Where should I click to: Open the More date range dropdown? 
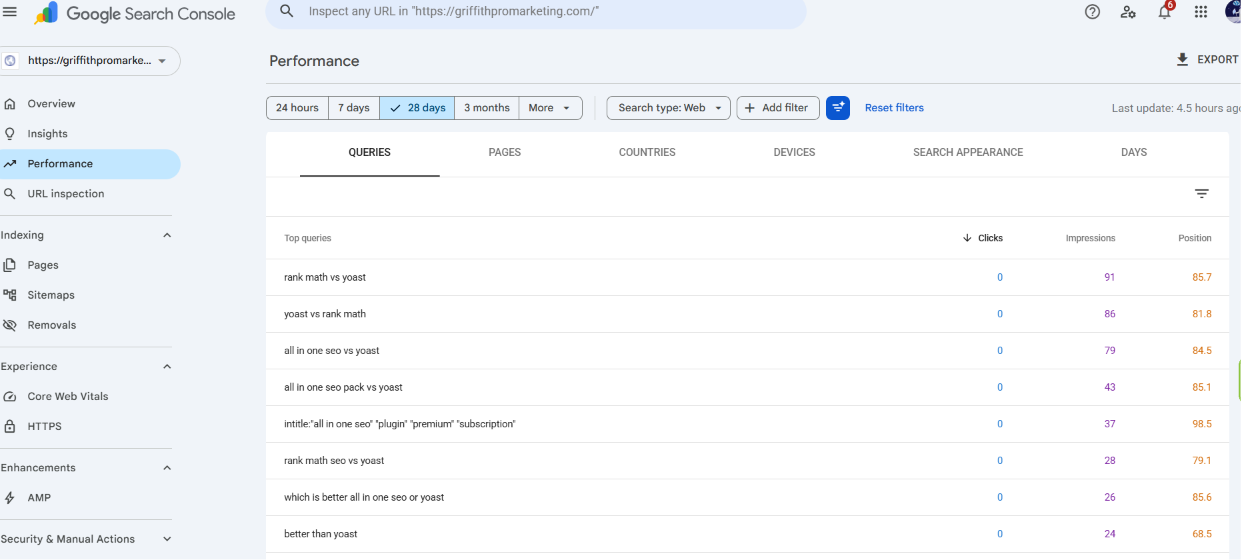coord(550,108)
